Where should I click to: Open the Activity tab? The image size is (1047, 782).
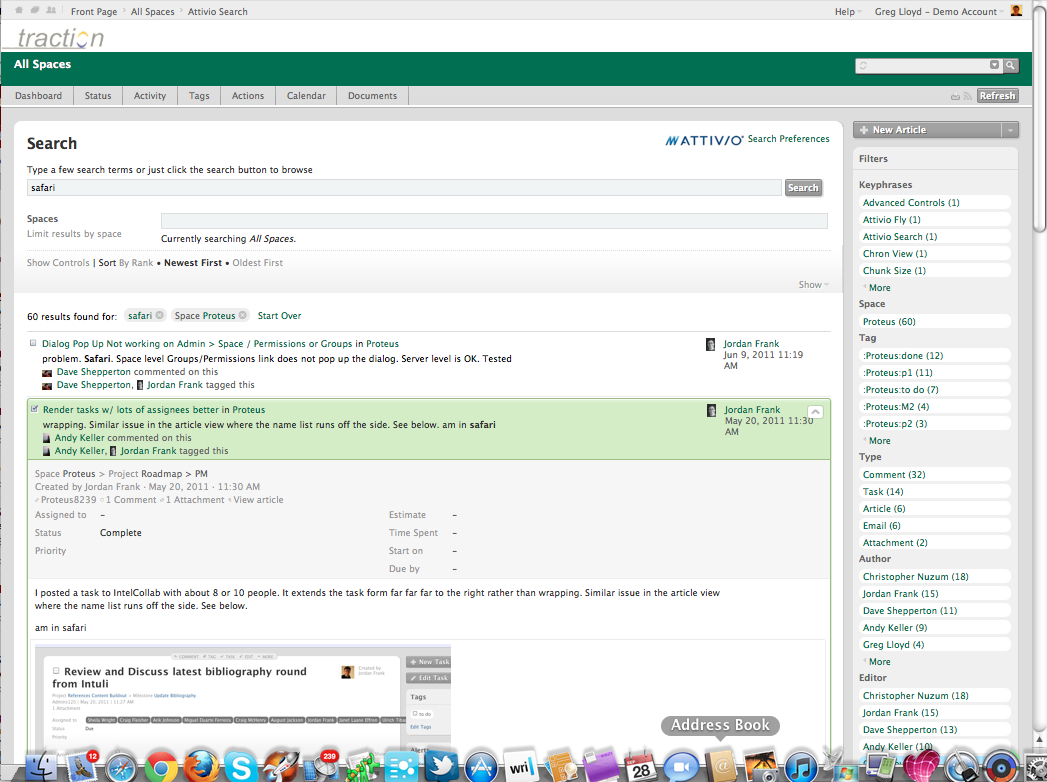[x=150, y=96]
